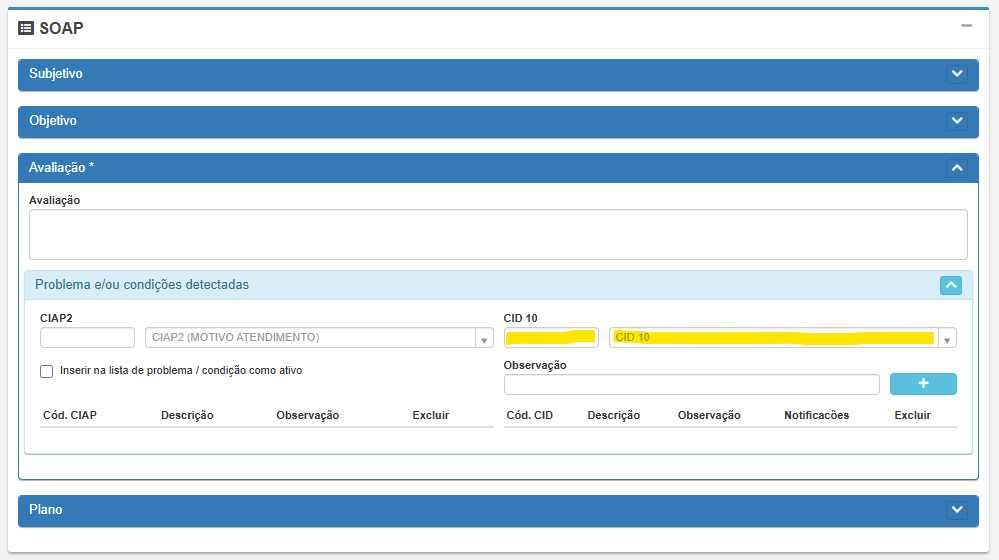The image size is (999, 560).
Task: Click the CID 10 code input field
Action: [x=551, y=338]
